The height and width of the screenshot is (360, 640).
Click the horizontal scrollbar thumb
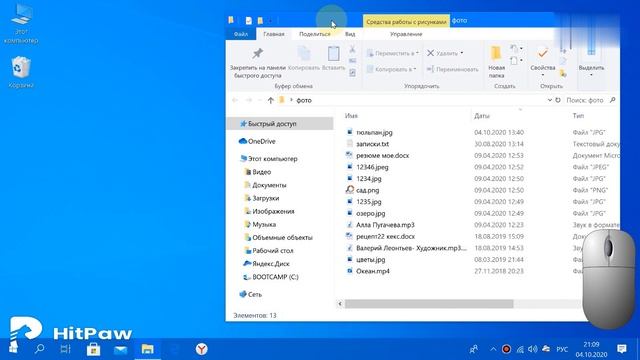(x=429, y=304)
